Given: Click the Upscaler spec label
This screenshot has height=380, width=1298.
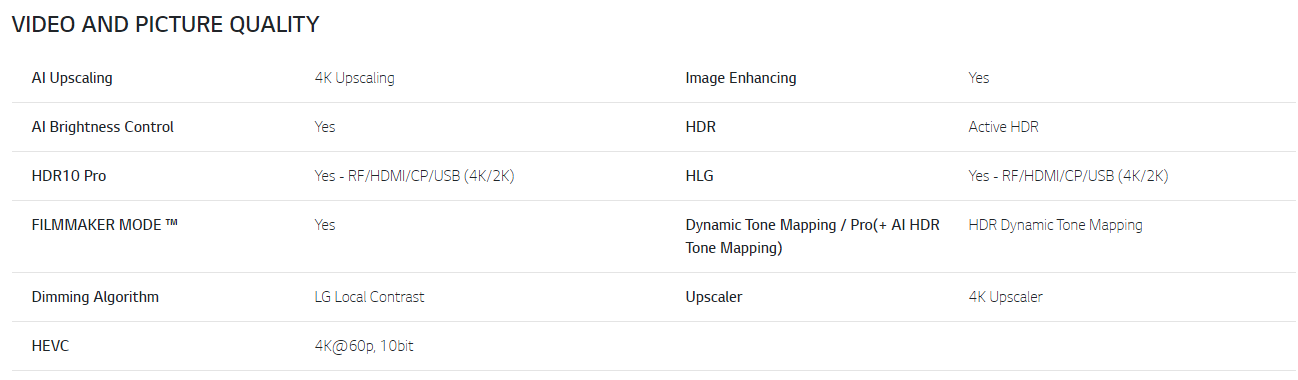Looking at the screenshot, I should point(714,297).
